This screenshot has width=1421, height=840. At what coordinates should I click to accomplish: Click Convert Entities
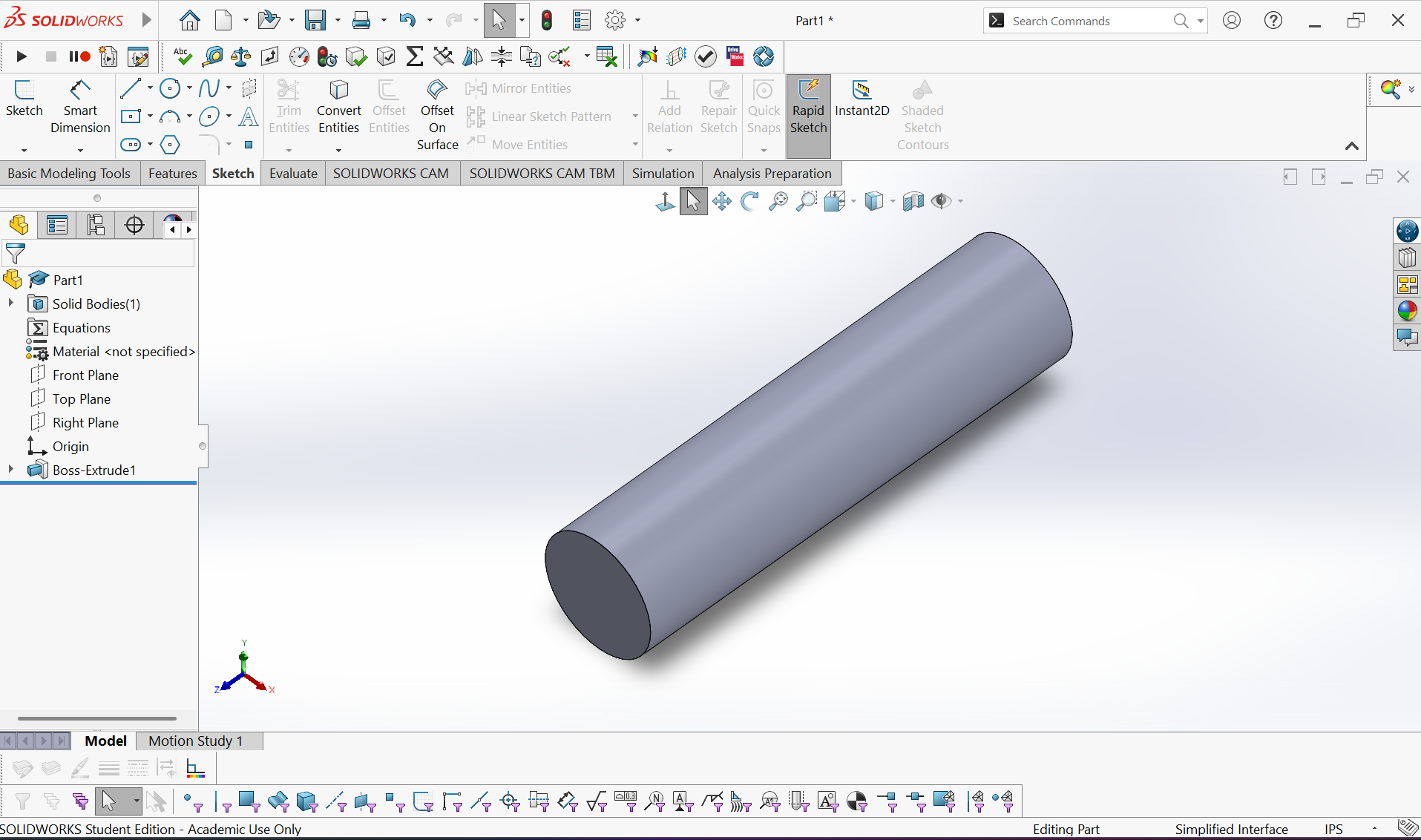tap(338, 108)
